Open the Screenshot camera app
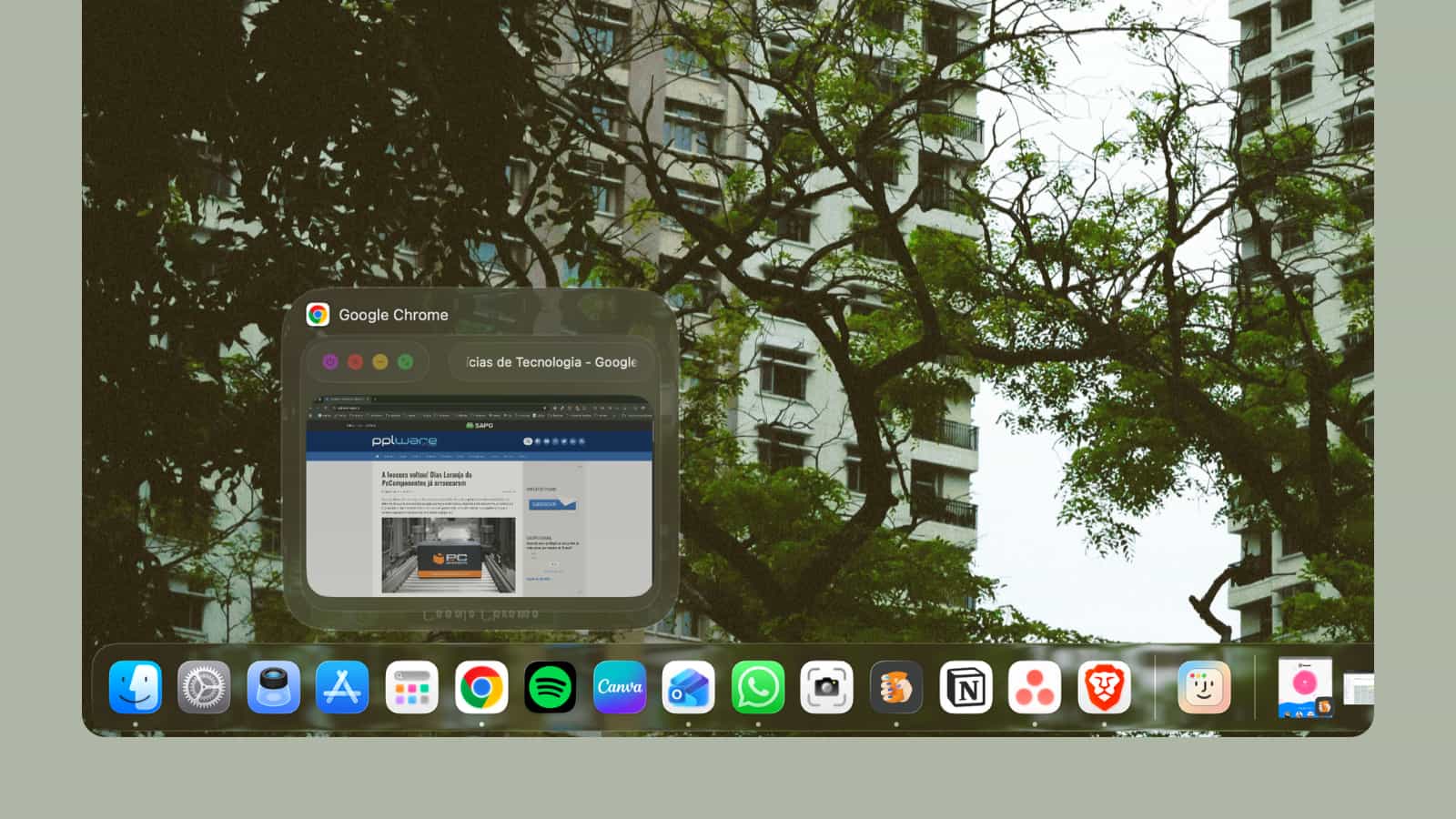 pos(826,687)
